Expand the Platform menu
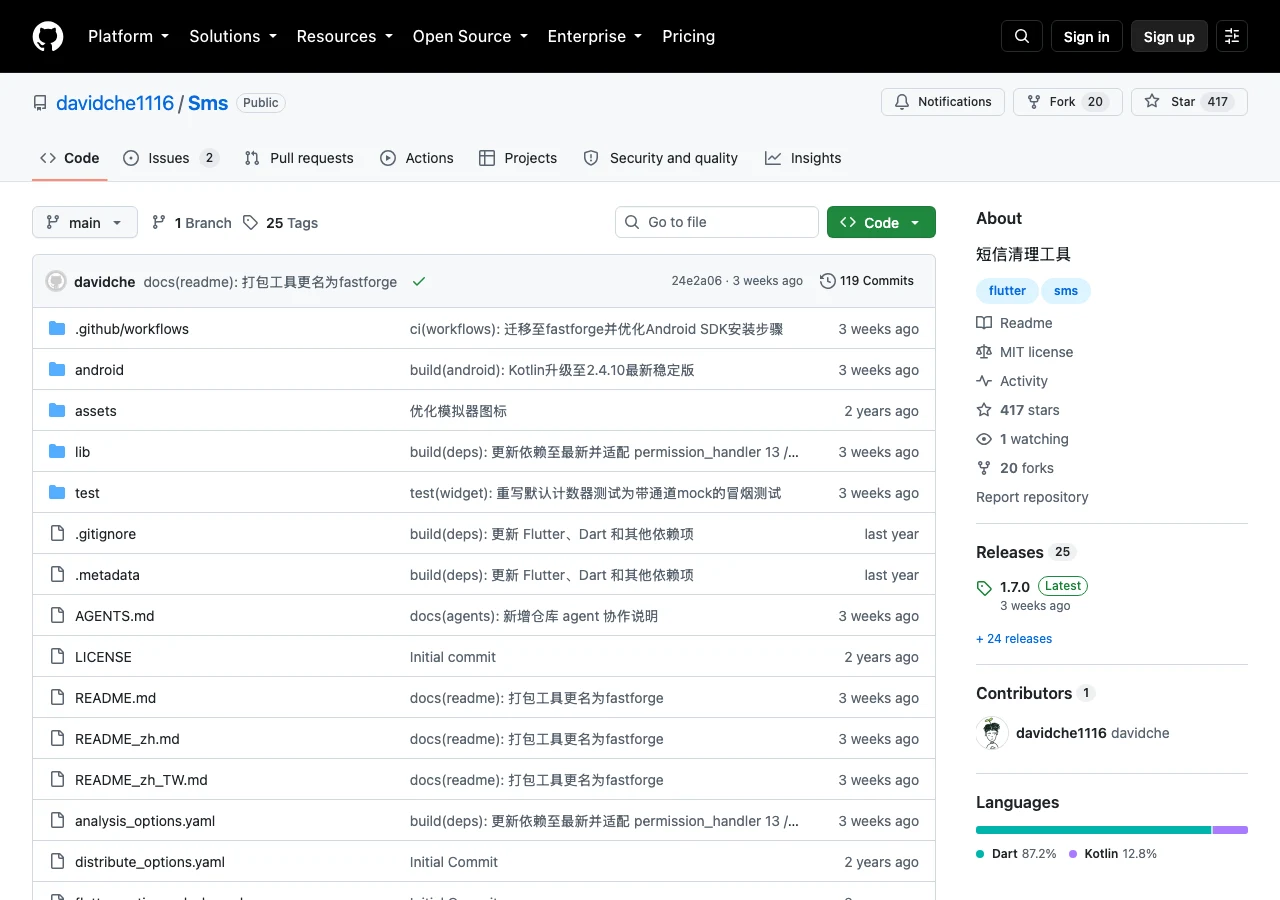 click(128, 36)
